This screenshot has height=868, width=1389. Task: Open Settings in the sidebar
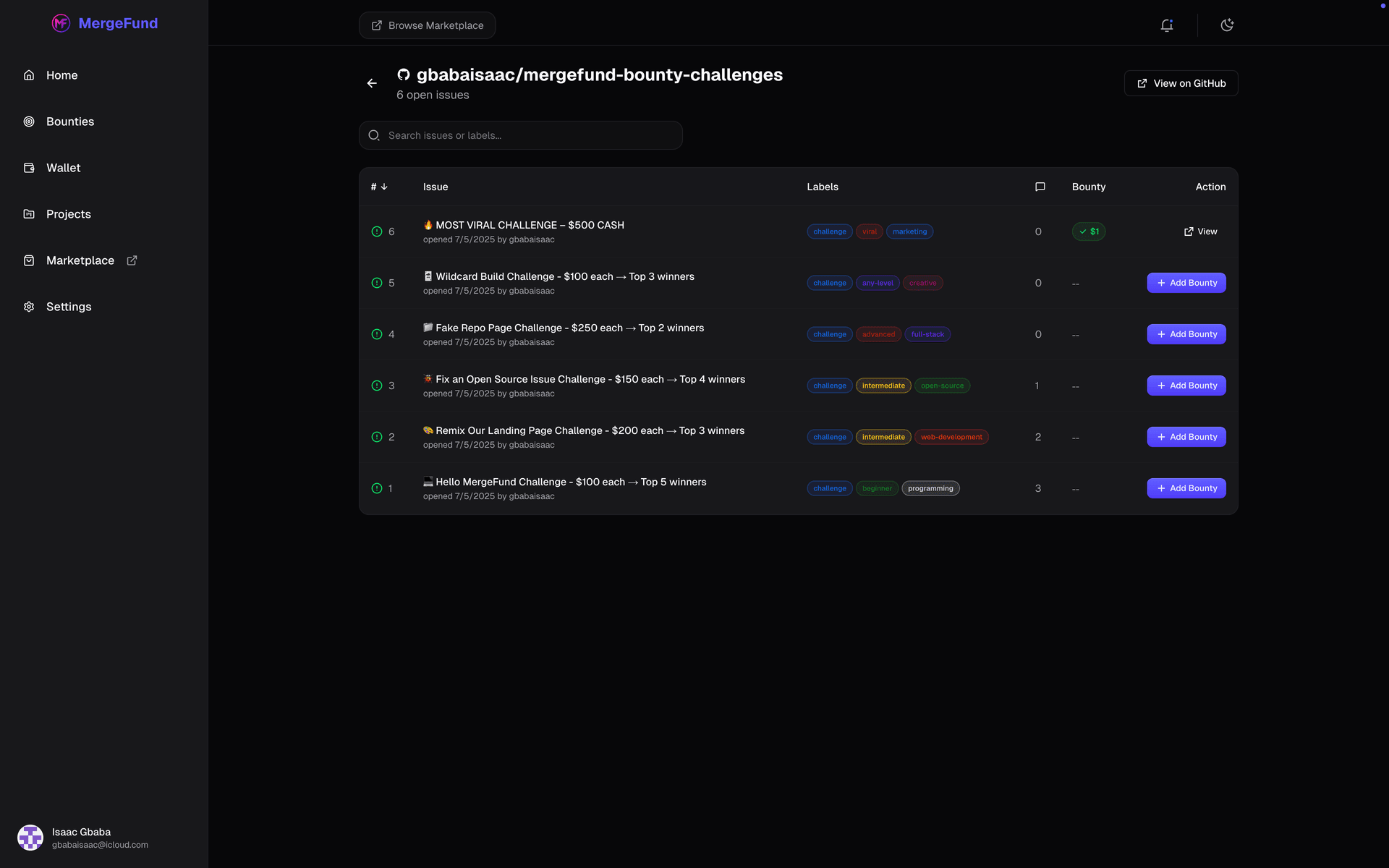pyautogui.click(x=68, y=307)
